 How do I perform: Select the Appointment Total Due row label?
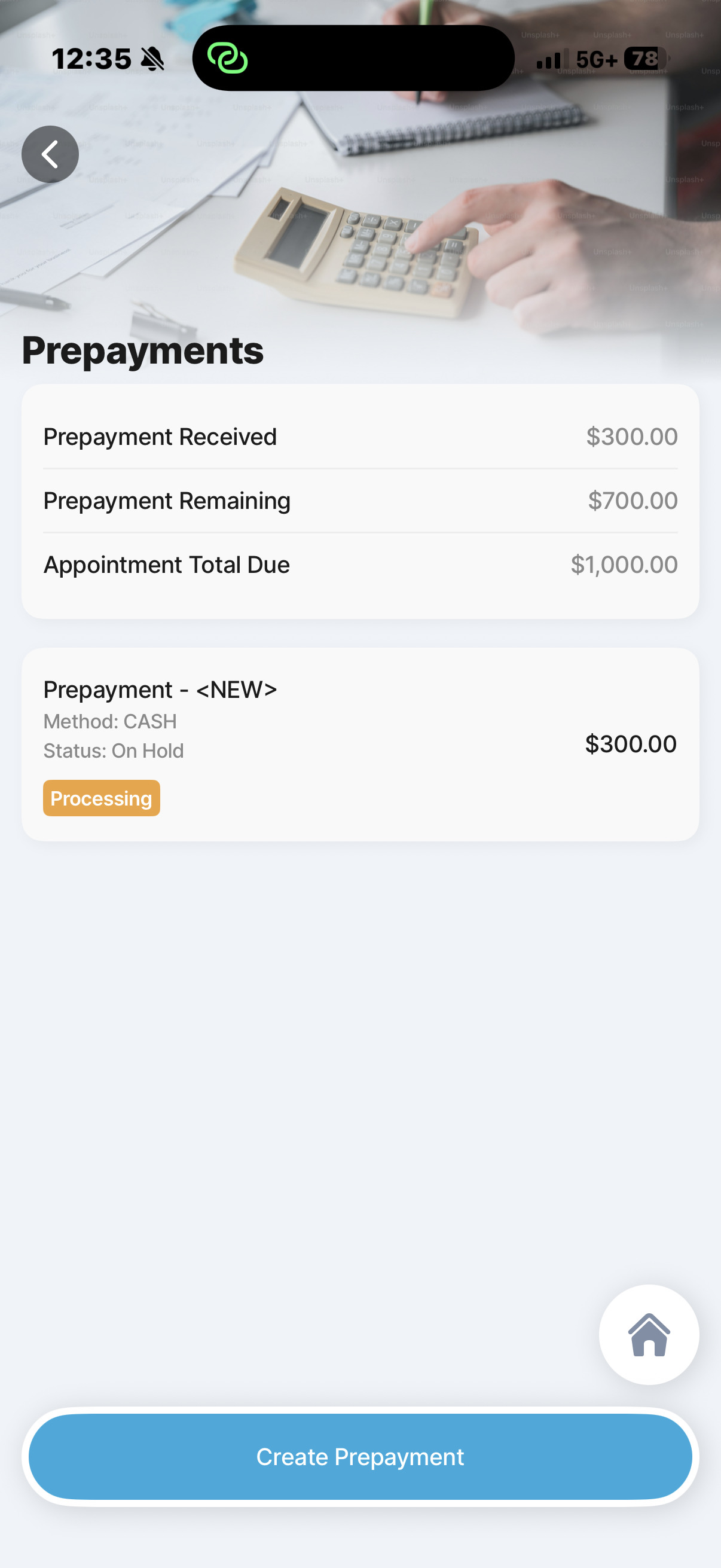pyautogui.click(x=167, y=565)
